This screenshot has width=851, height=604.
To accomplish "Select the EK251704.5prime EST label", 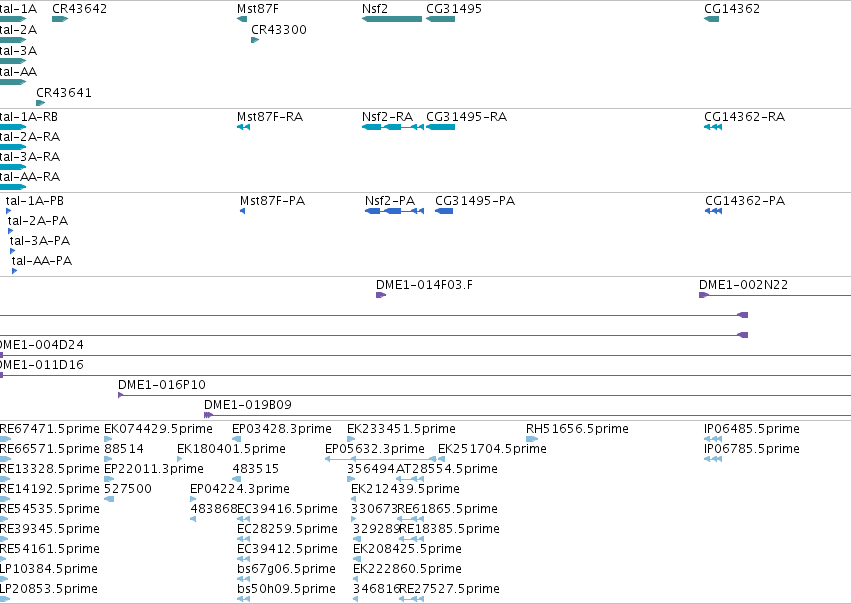I will (492, 449).
